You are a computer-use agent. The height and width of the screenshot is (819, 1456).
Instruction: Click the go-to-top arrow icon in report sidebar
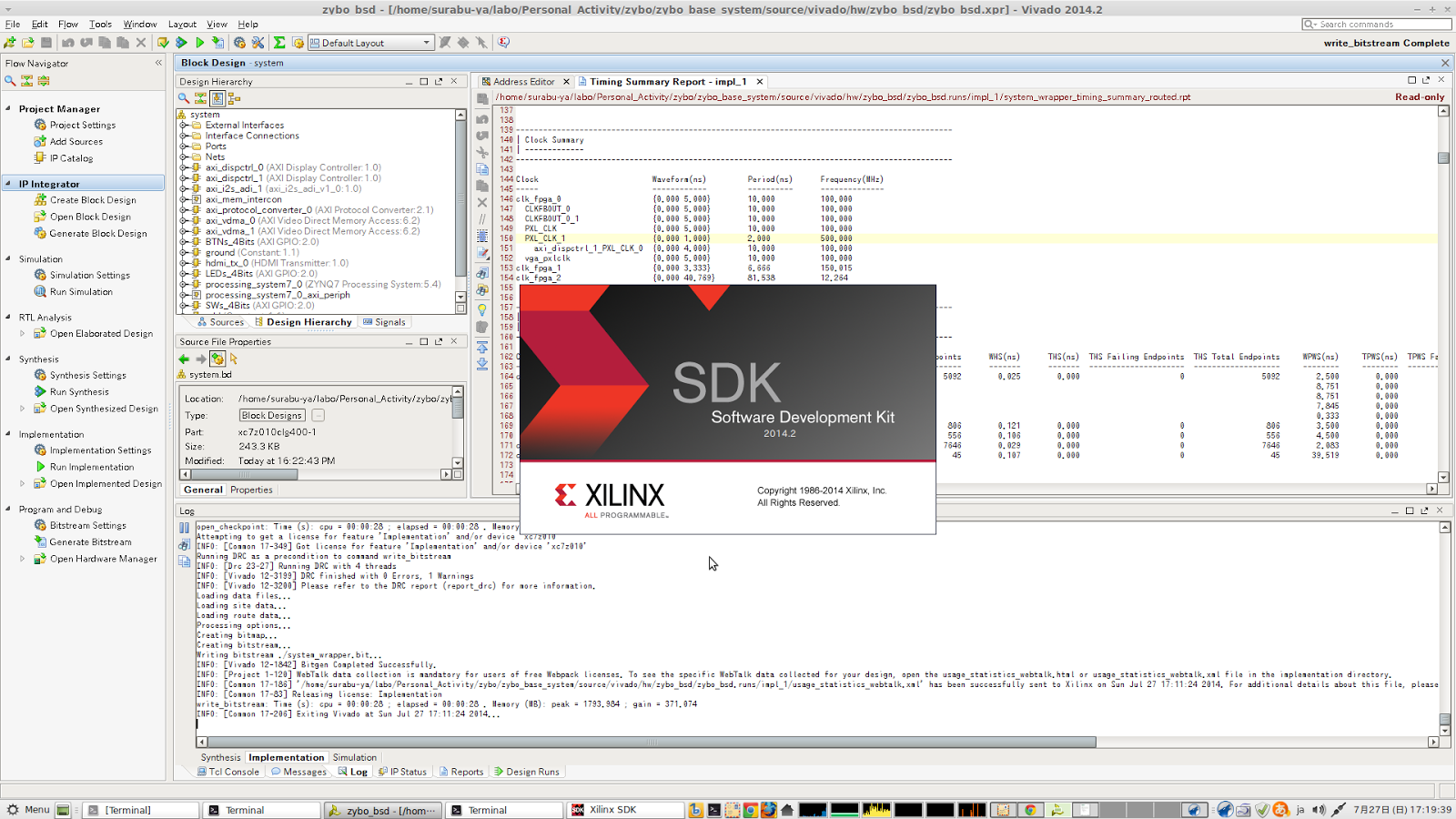point(482,348)
